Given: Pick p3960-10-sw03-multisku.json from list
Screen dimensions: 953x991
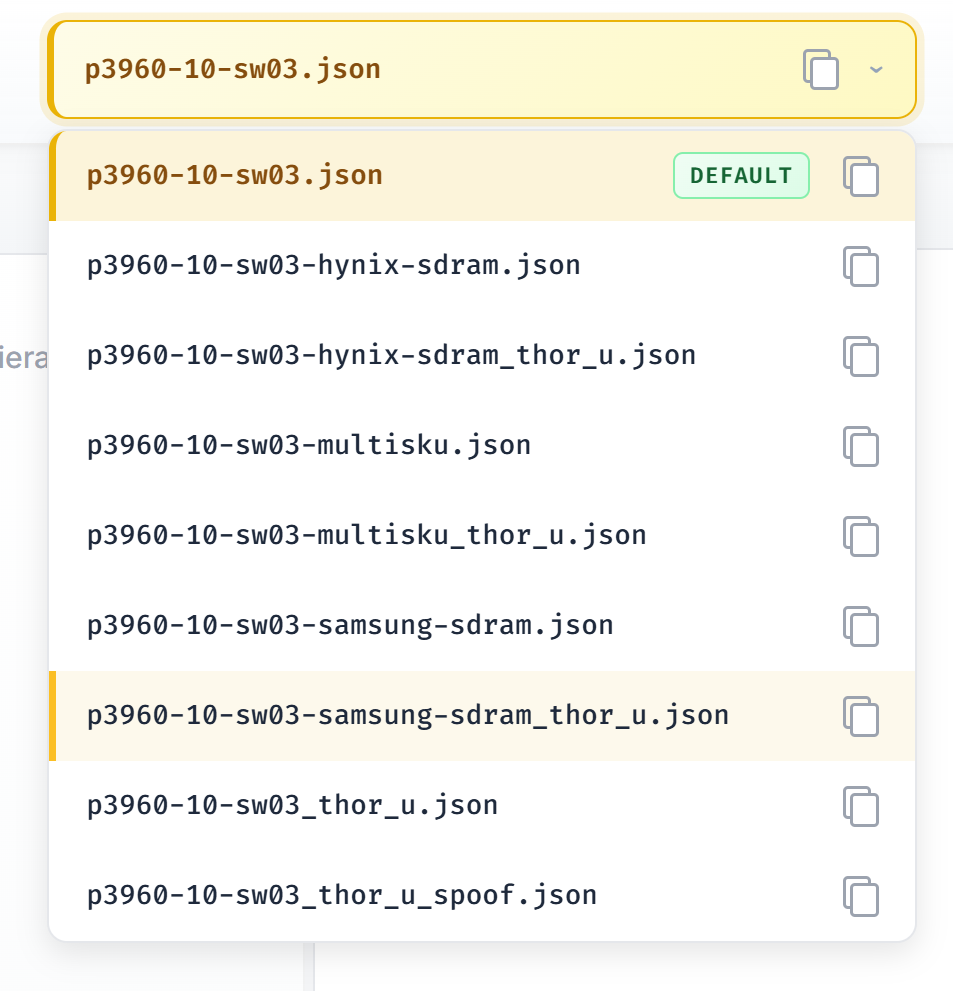Looking at the screenshot, I should click(x=482, y=446).
